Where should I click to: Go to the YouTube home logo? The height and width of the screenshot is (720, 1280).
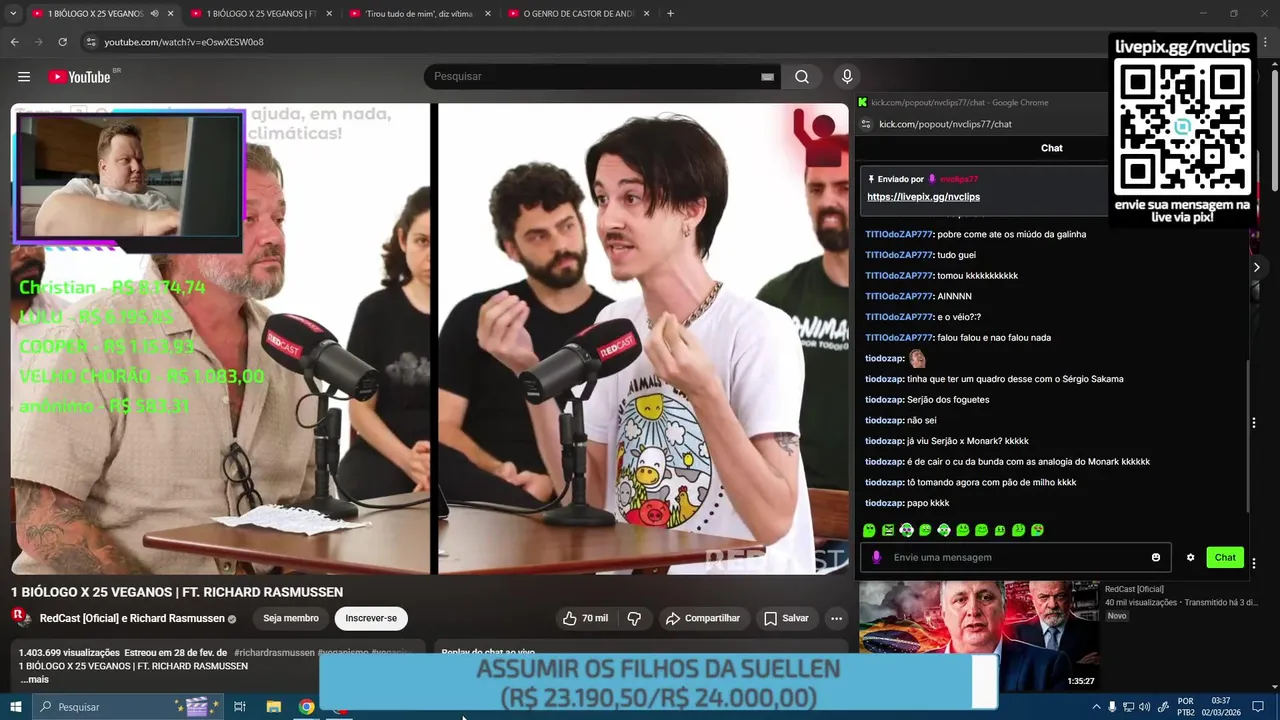79,77
